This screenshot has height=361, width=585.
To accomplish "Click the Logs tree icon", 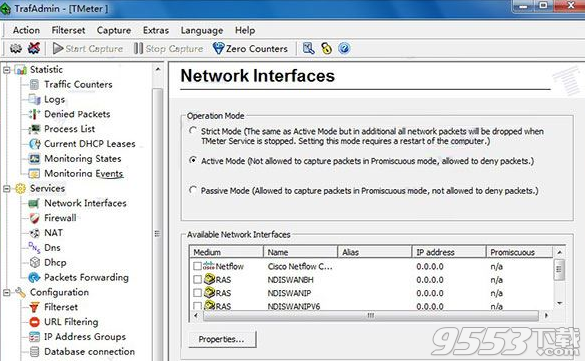I will coord(34,99).
